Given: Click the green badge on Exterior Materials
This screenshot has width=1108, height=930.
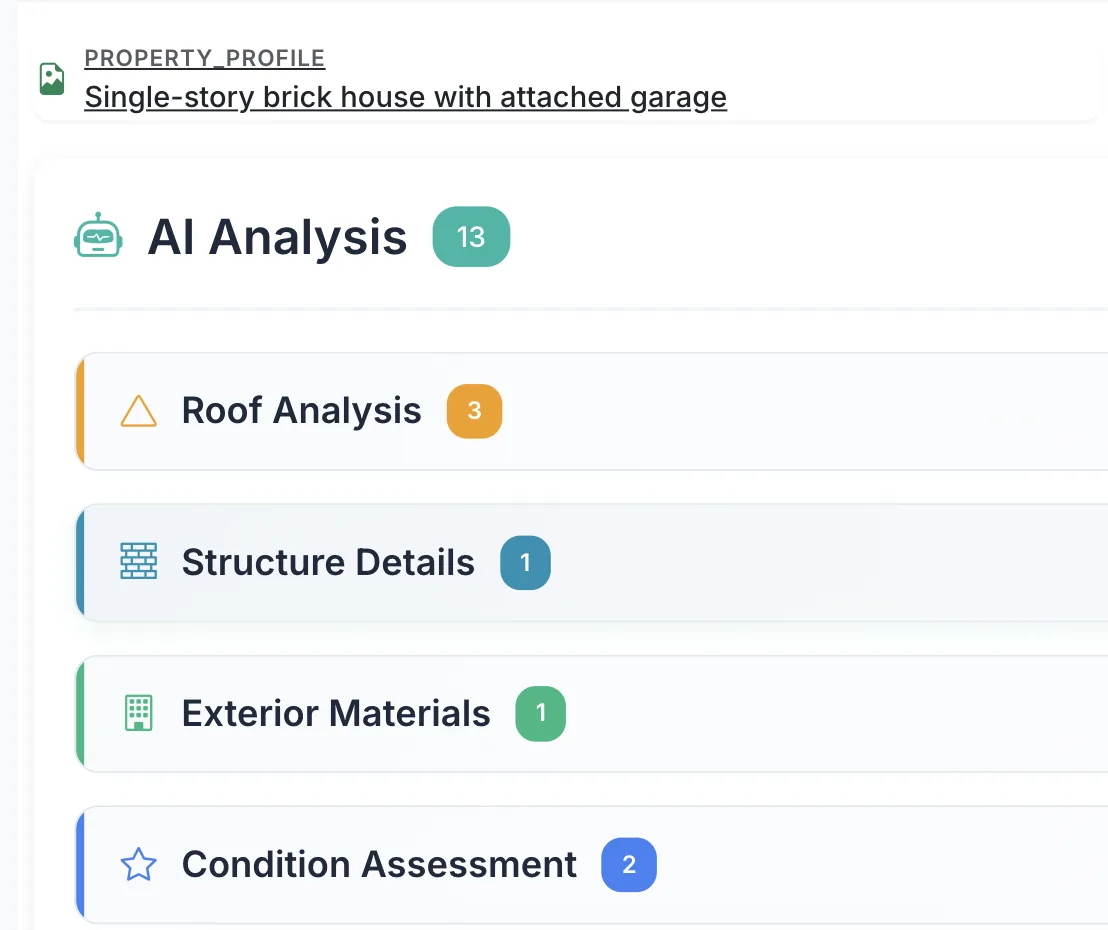Looking at the screenshot, I should pos(541,713).
